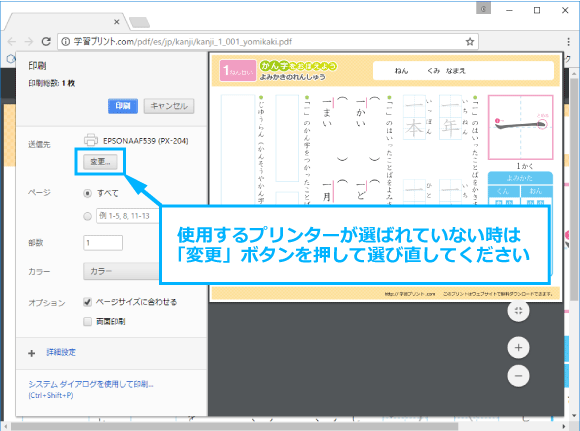Zoom in on preview with plus button
The image size is (580, 431).
click(x=518, y=347)
